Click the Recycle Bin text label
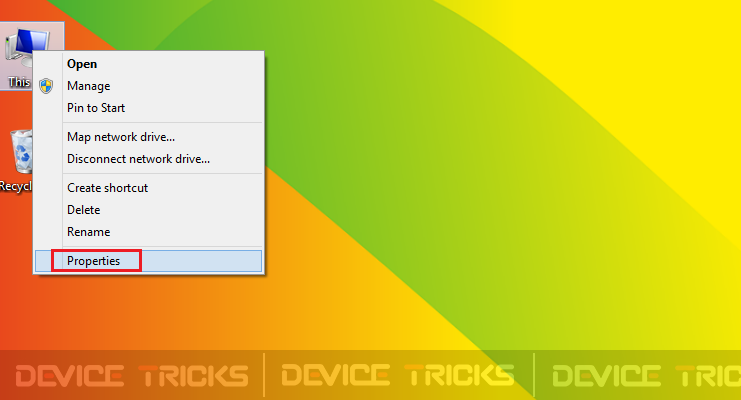Image resolution: width=741 pixels, height=400 pixels. coord(16,186)
